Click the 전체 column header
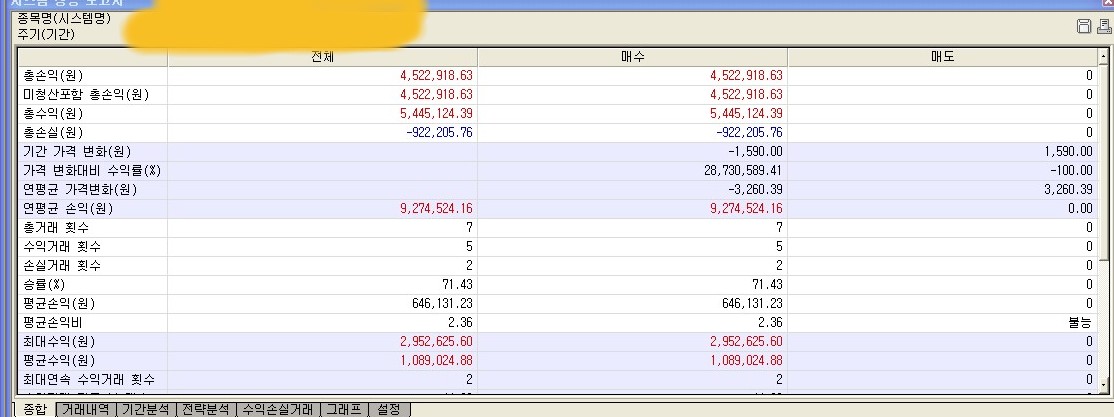 point(322,57)
